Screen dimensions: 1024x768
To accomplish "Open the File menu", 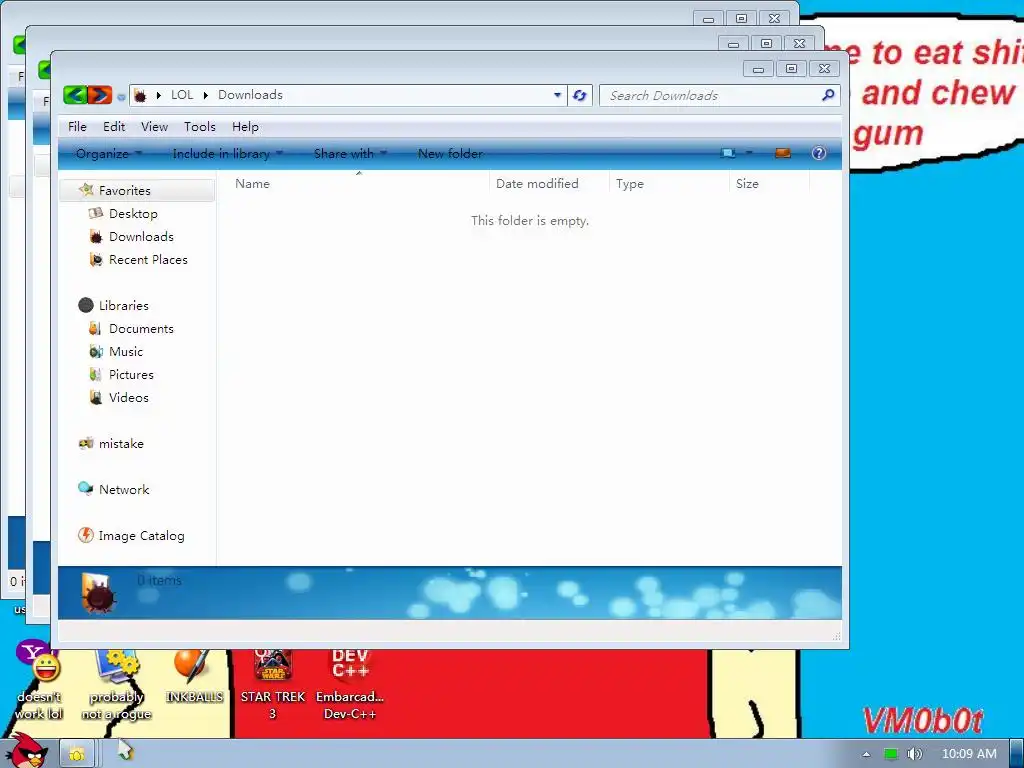I will pos(77,127).
